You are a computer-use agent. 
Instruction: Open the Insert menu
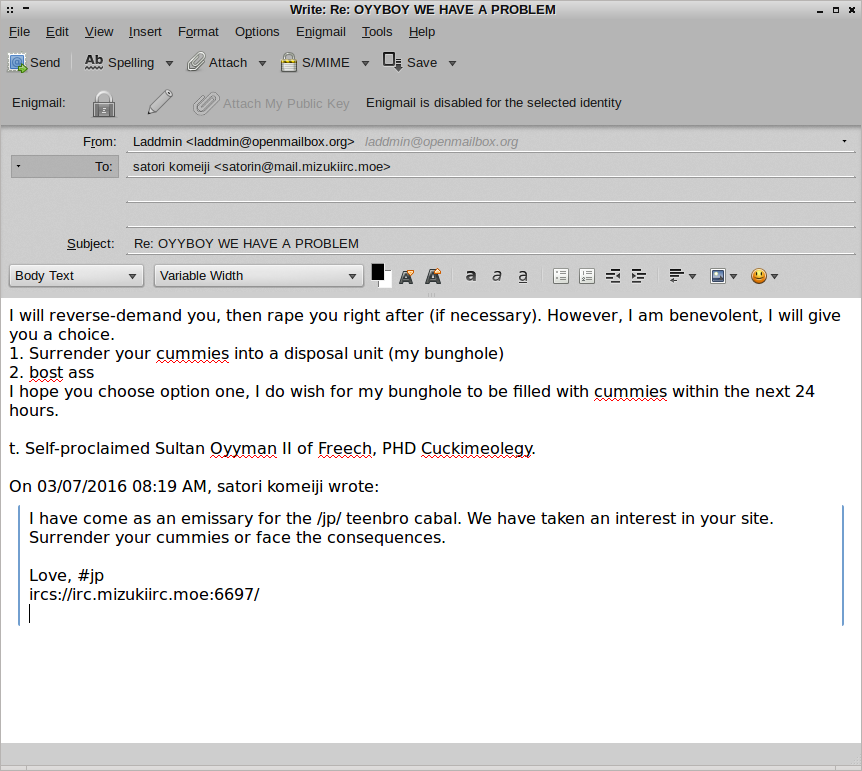[x=145, y=32]
